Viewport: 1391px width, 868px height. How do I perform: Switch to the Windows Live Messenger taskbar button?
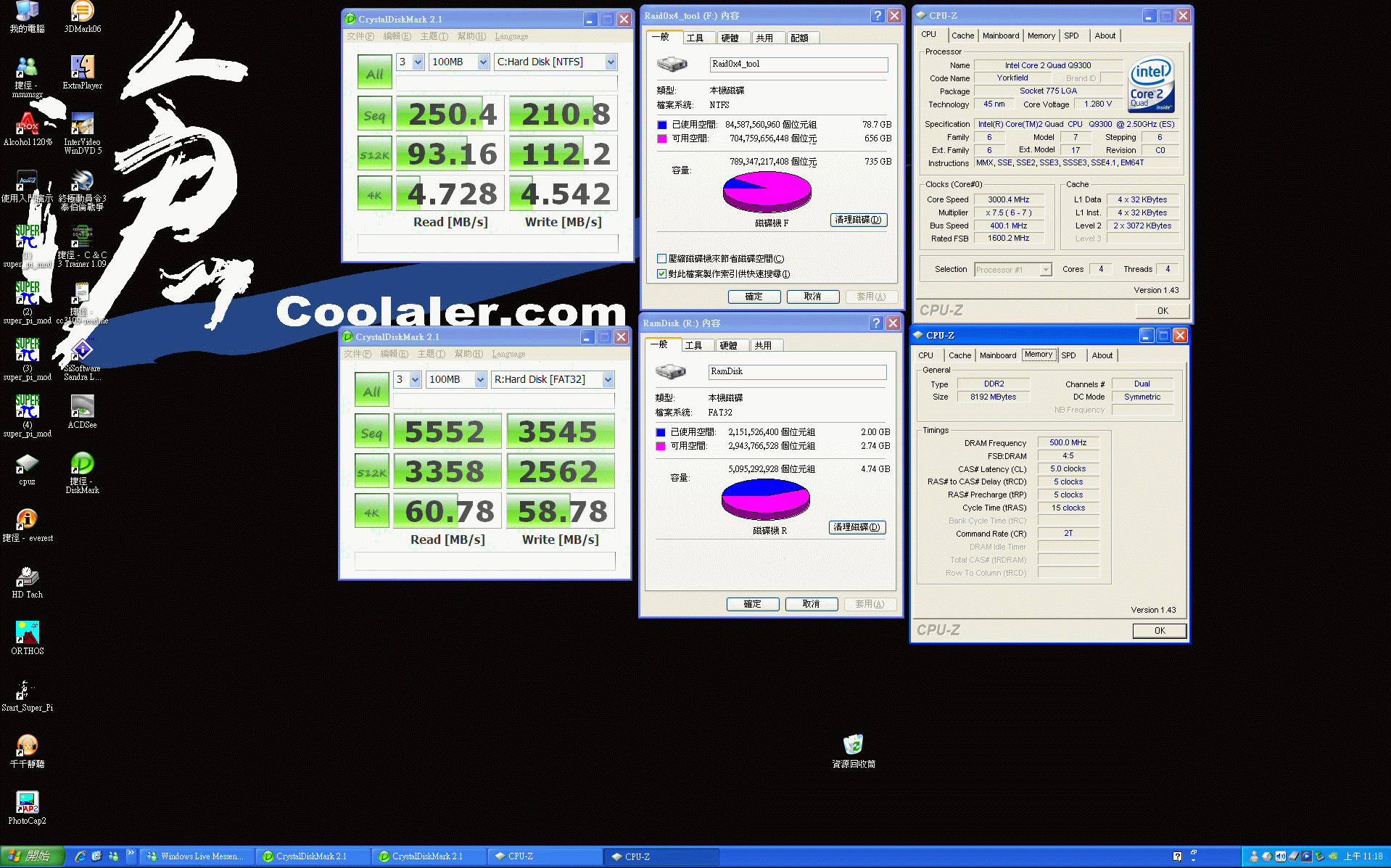(x=197, y=856)
